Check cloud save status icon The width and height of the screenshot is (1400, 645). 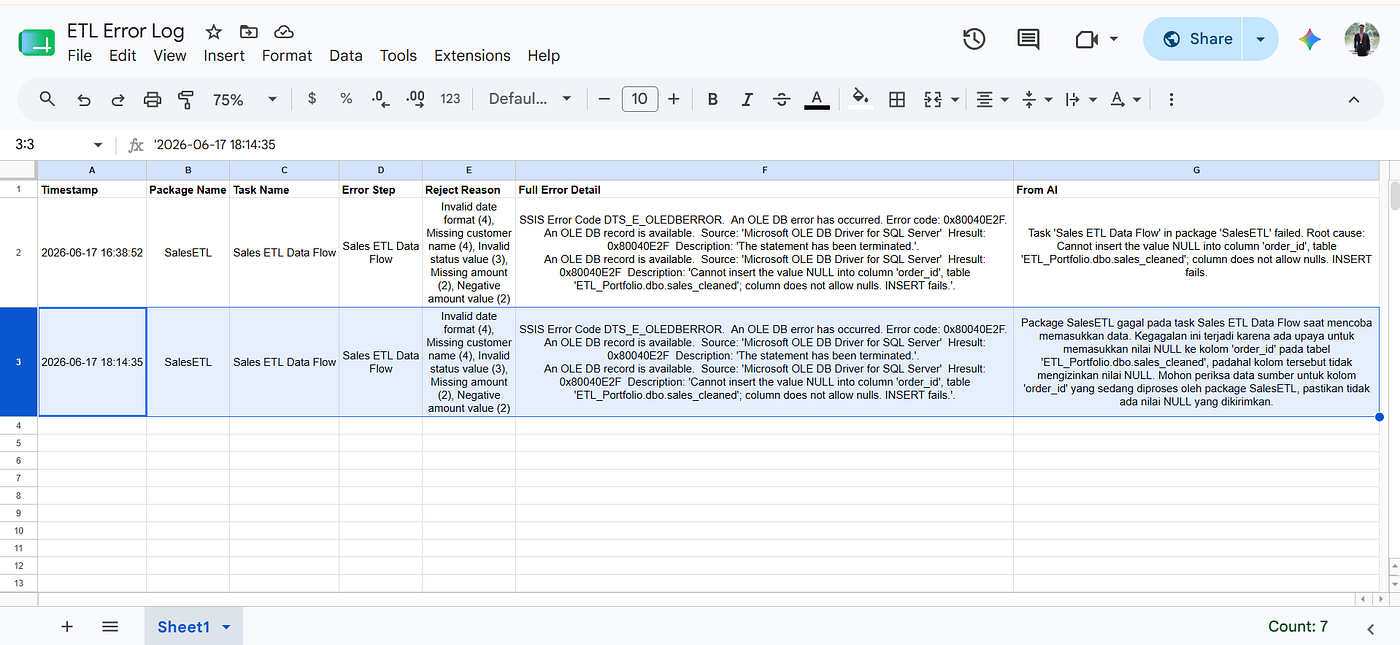coord(283,32)
